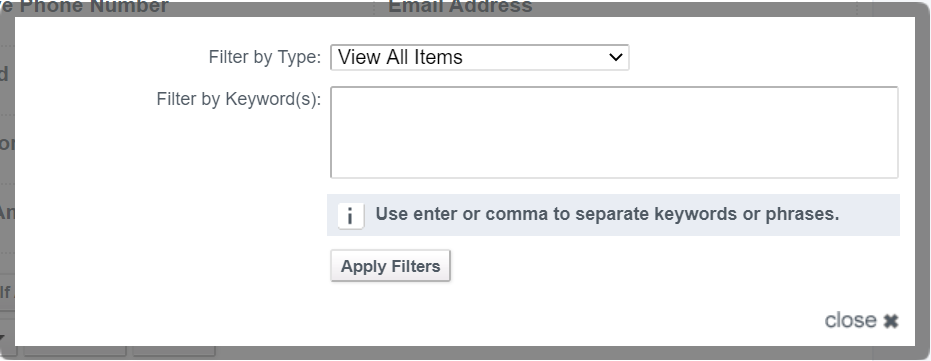Screen dimensions: 931x361
Task: Click the dimmed overlay right of the dialog
Action: point(923,178)
